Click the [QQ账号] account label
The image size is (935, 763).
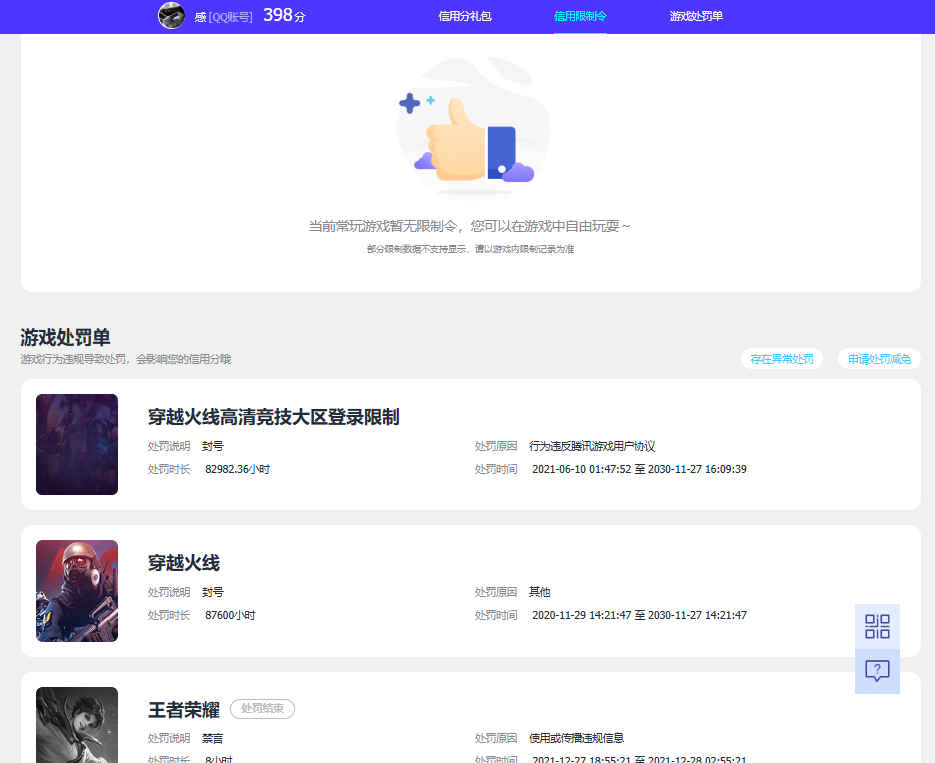click(231, 17)
